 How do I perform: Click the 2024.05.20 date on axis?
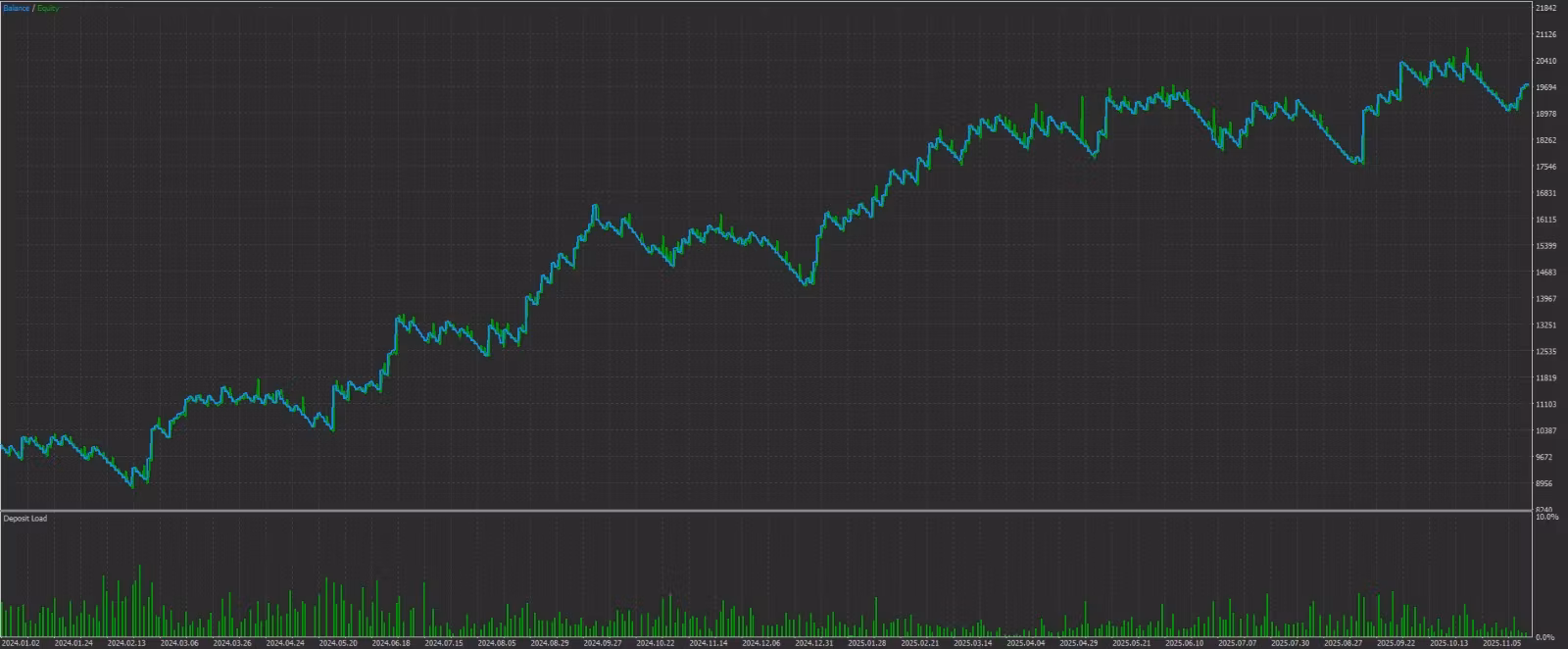pos(338,643)
